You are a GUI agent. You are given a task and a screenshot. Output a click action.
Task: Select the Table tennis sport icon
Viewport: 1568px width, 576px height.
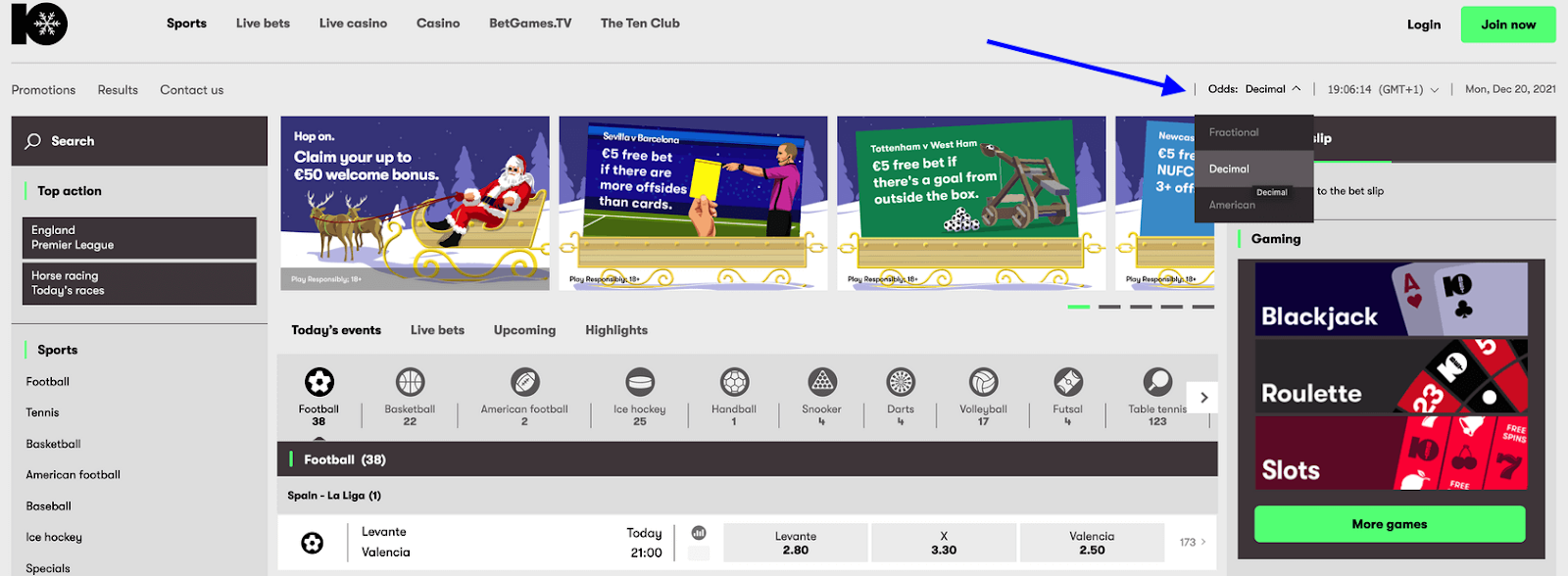tap(1157, 381)
